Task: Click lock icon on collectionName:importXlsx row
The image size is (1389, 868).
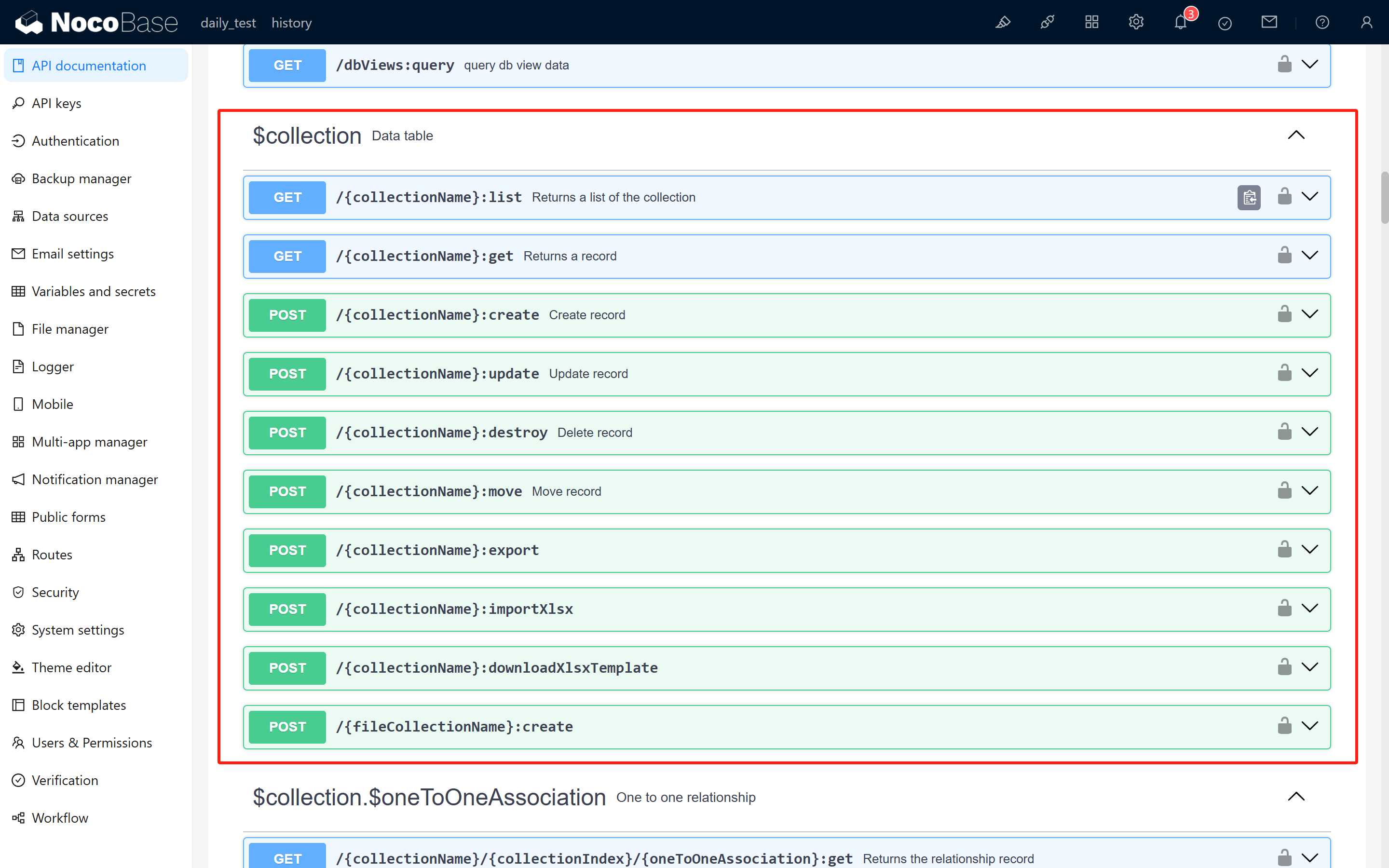Action: 1284,608
